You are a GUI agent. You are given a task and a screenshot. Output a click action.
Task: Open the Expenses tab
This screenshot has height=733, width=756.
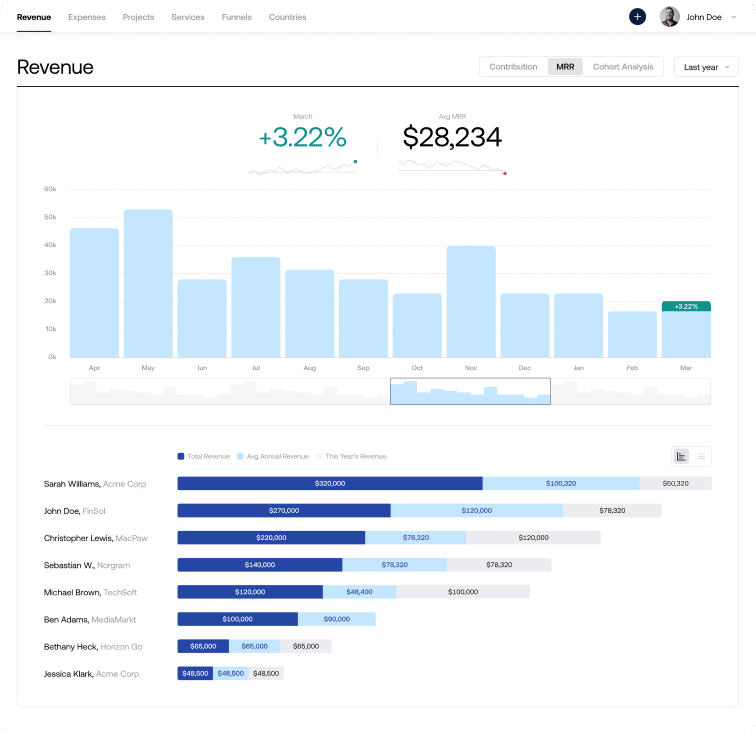click(x=85, y=17)
